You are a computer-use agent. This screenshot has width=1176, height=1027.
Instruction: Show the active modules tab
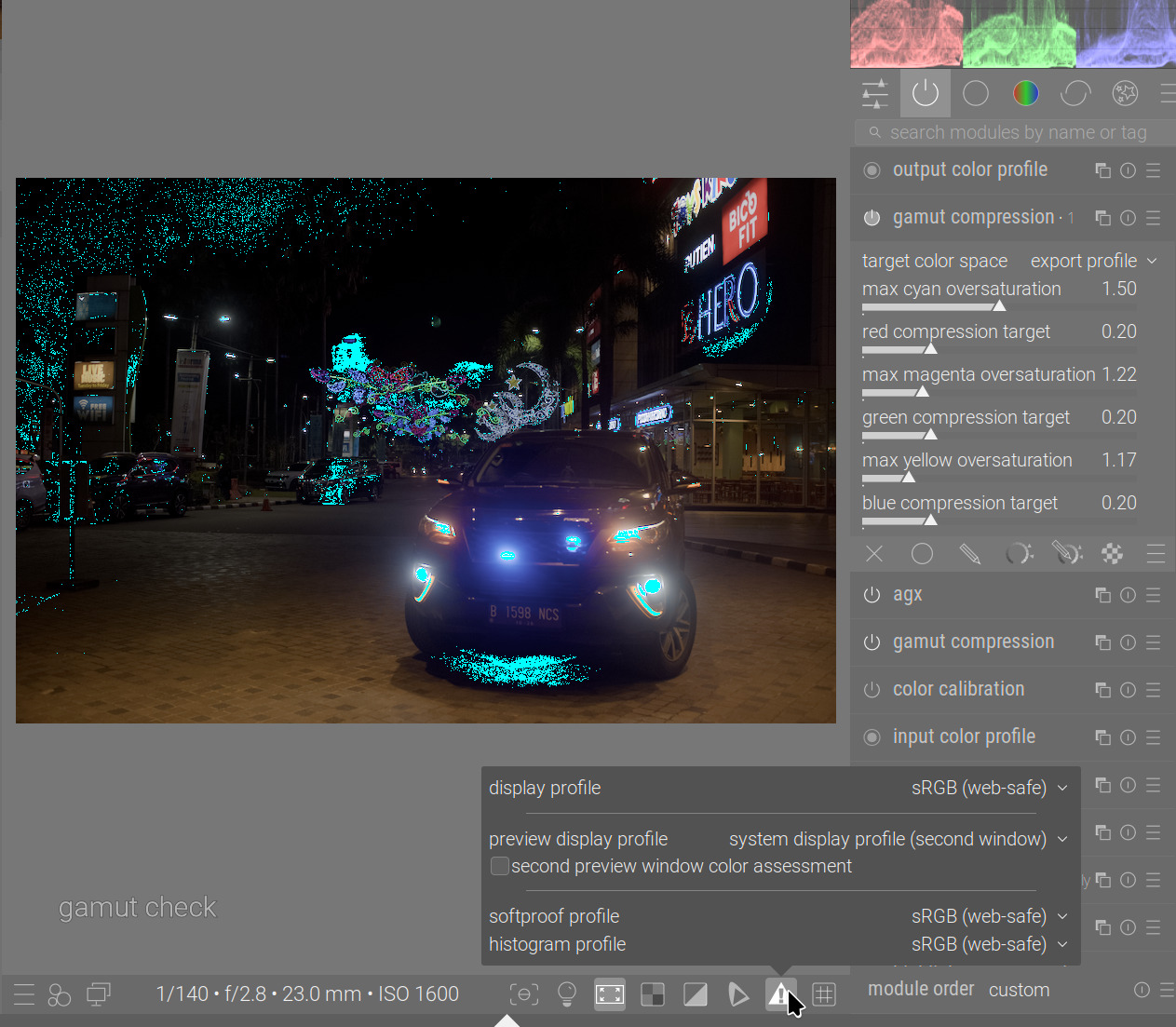[x=925, y=93]
